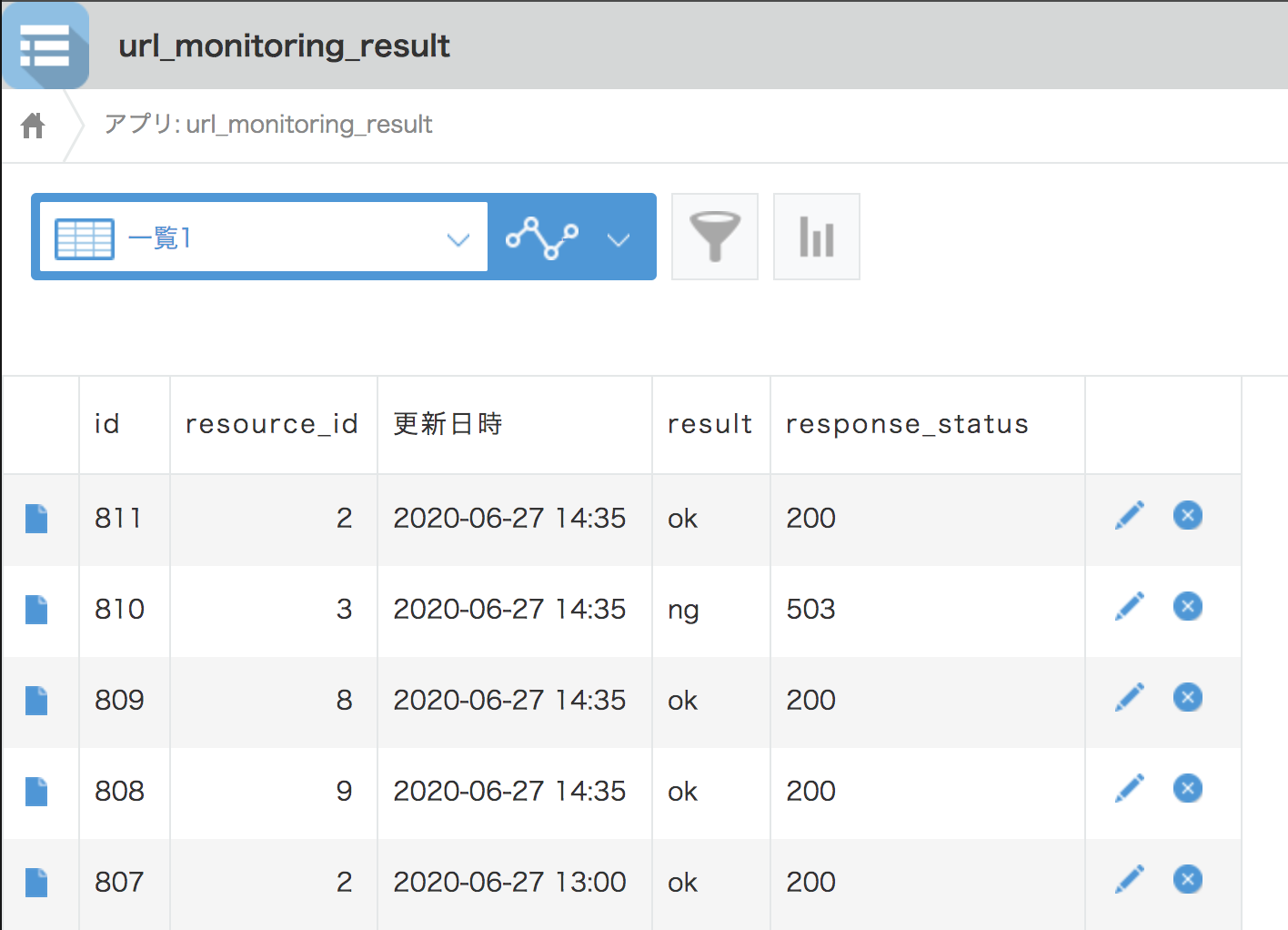Open record details for id 808
The image size is (1288, 930).
tap(36, 792)
